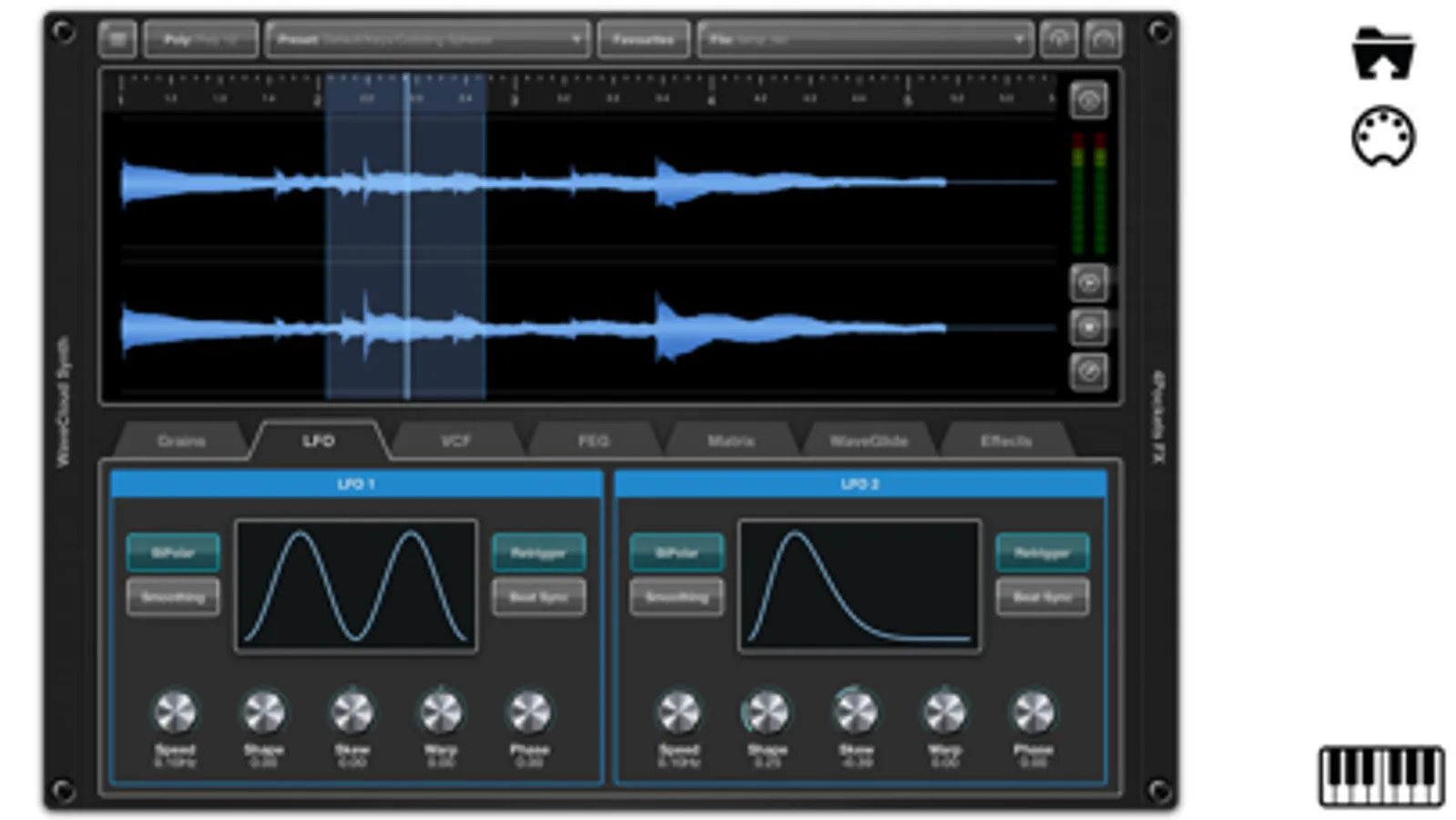Viewport: 1456px width, 820px height.
Task: Toggle Retrigger on LFO 2
Action: coord(1043,553)
